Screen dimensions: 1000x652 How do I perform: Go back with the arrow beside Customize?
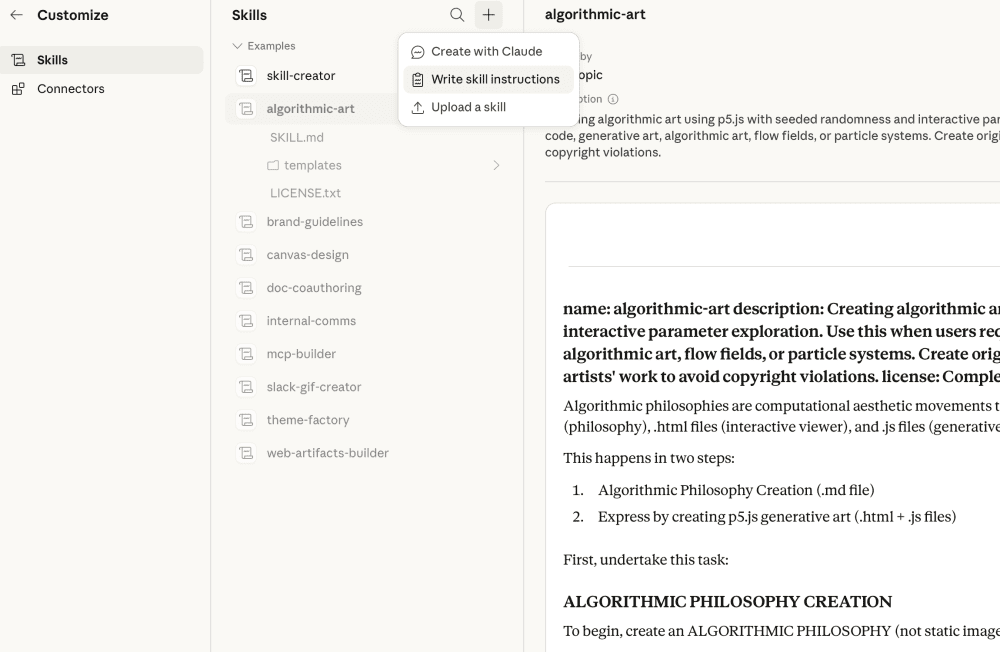click(x=17, y=15)
